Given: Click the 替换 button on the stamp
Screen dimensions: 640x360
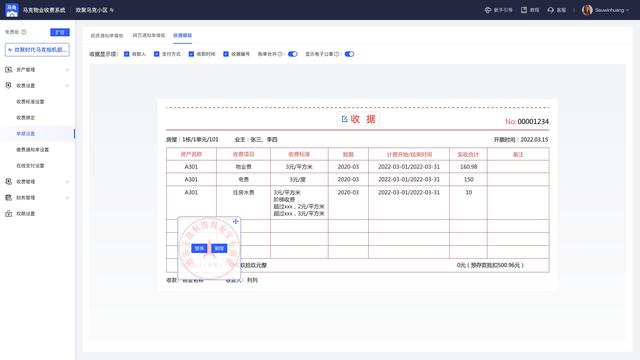Looking at the screenshot, I should click(x=199, y=248).
